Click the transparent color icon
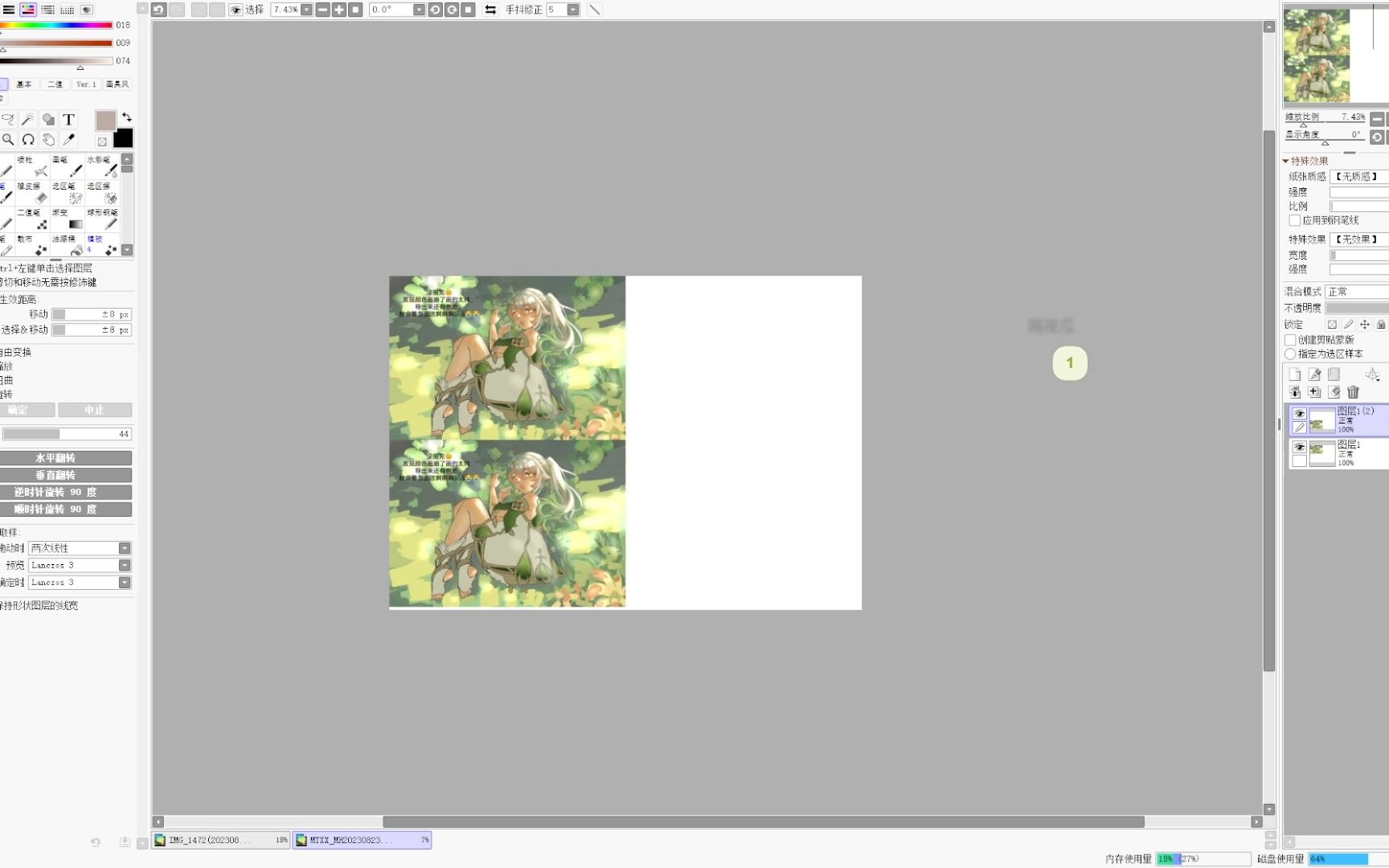This screenshot has width=1389, height=868. point(102,142)
